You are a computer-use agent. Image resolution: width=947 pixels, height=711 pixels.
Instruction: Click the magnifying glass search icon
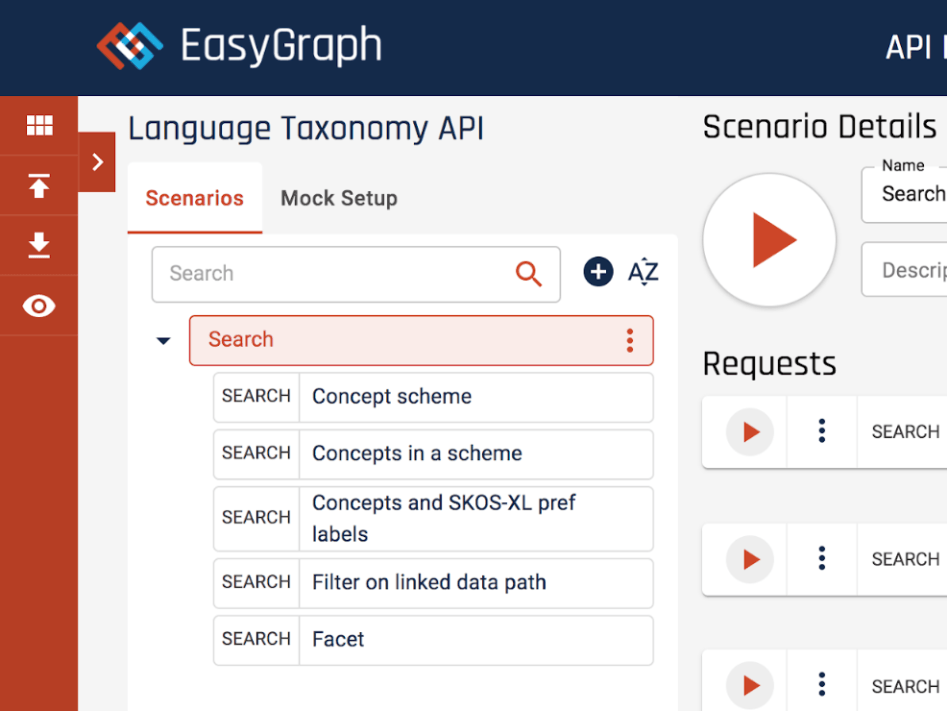coord(528,274)
